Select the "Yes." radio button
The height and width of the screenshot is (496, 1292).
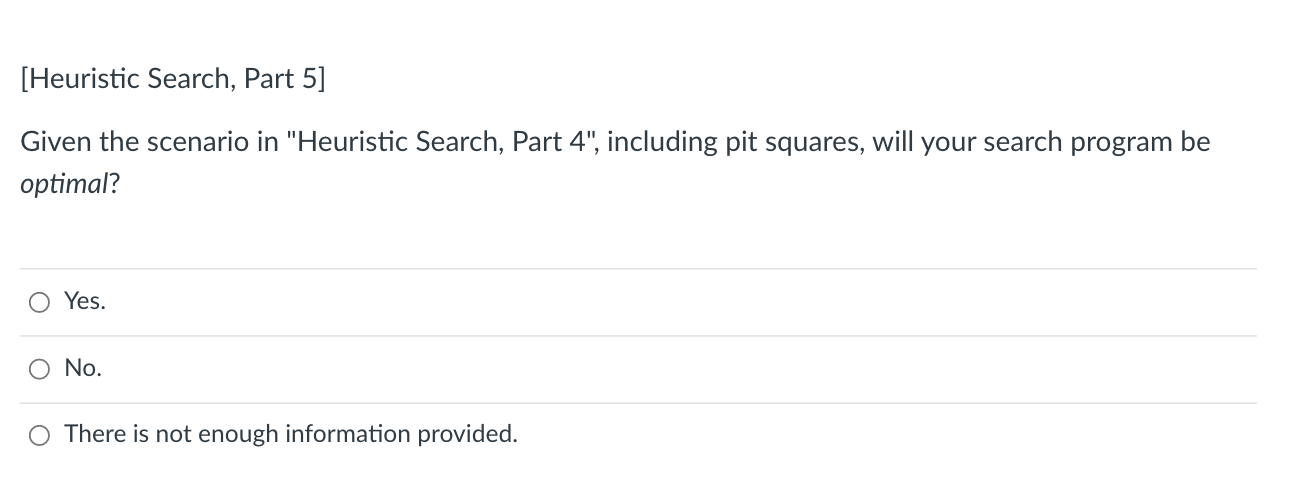39,301
